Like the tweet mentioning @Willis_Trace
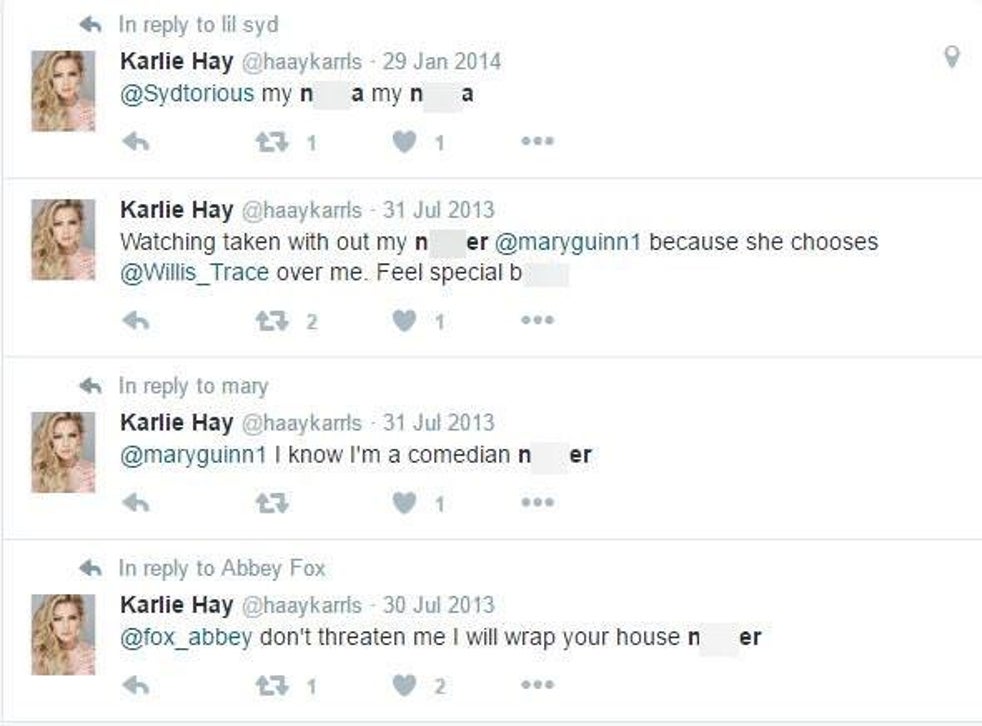The width and height of the screenshot is (982, 726). 404,321
